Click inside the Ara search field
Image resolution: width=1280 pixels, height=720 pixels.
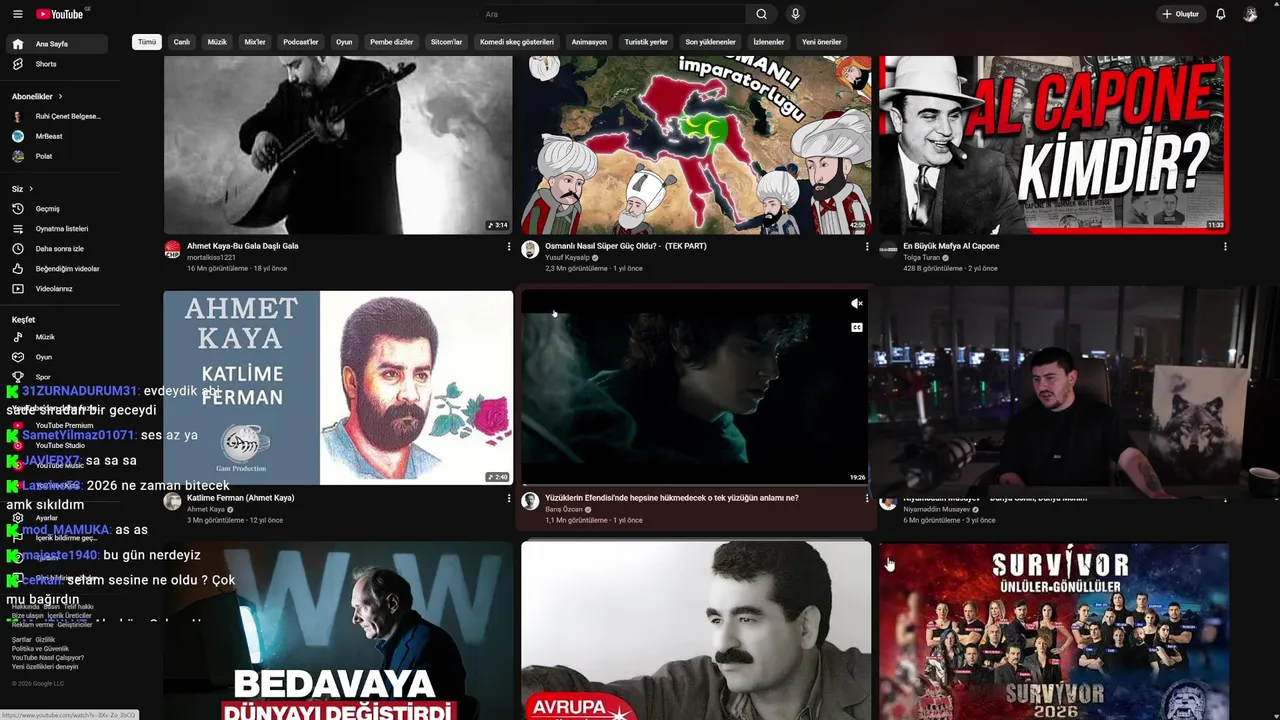[611, 14]
